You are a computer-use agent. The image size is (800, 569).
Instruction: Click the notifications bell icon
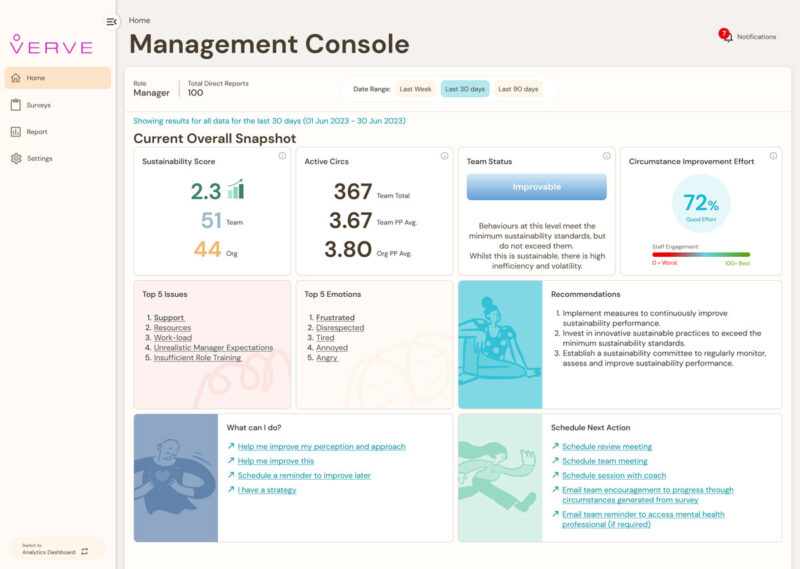pos(726,36)
